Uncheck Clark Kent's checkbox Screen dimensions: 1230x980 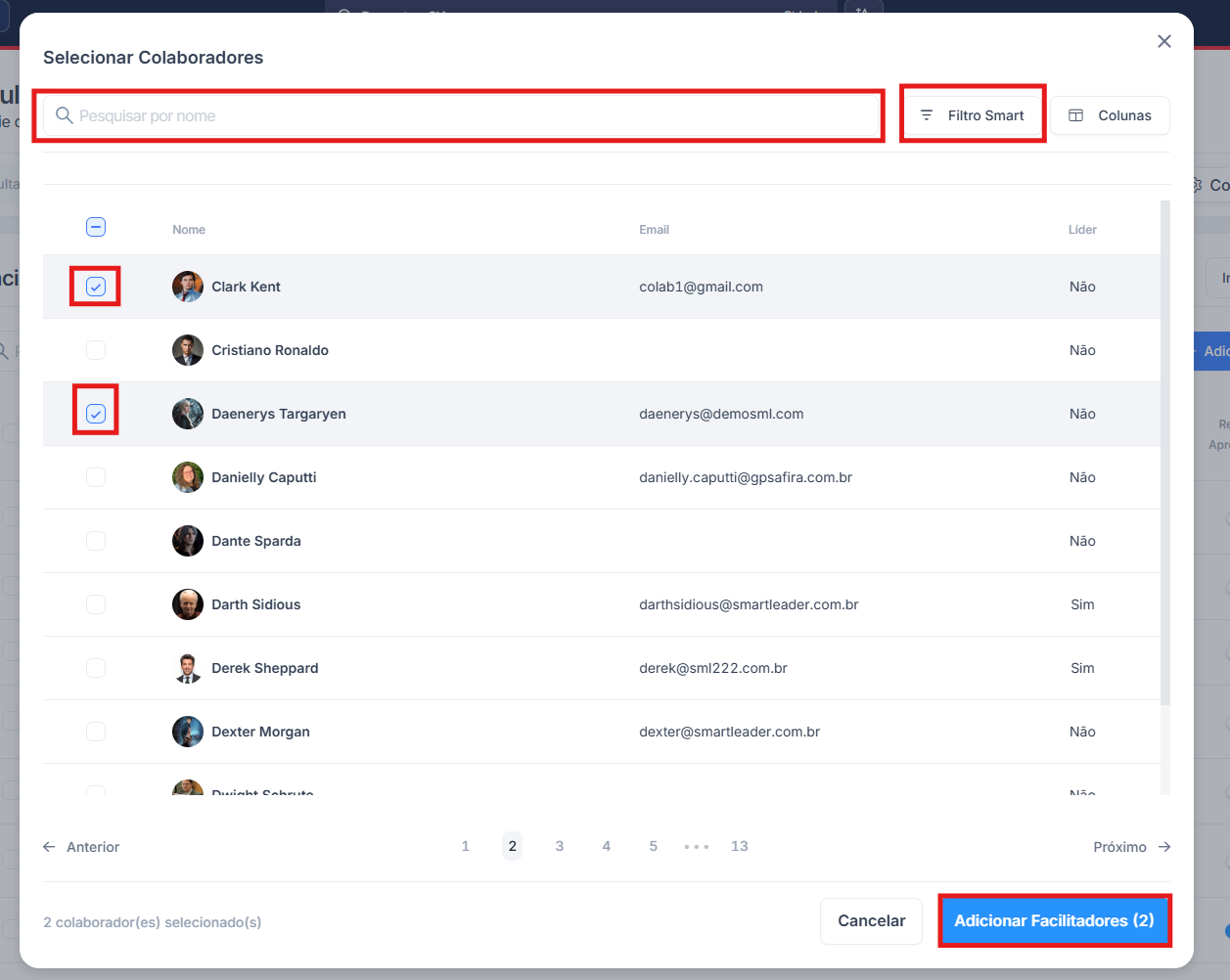96,287
